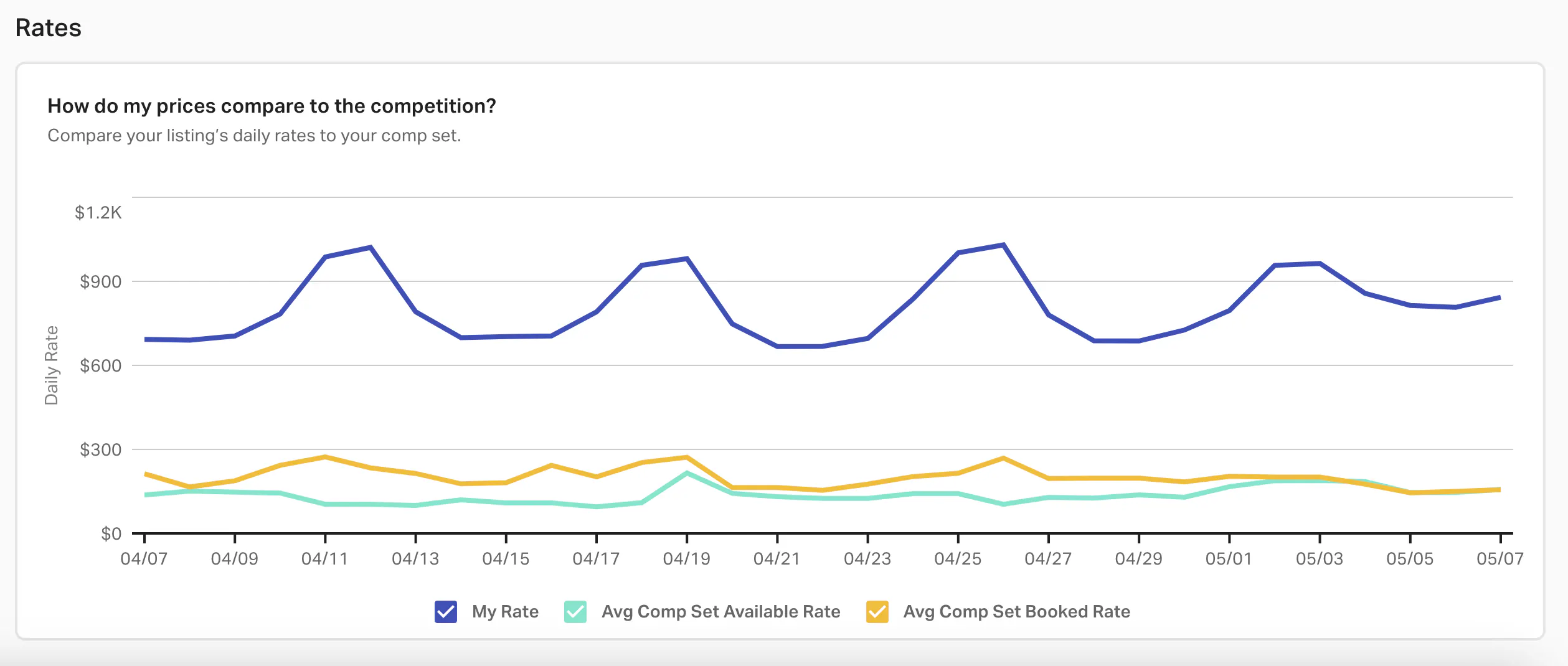Toggle the Avg Comp Set Booked Rate checkbox

tap(877, 612)
